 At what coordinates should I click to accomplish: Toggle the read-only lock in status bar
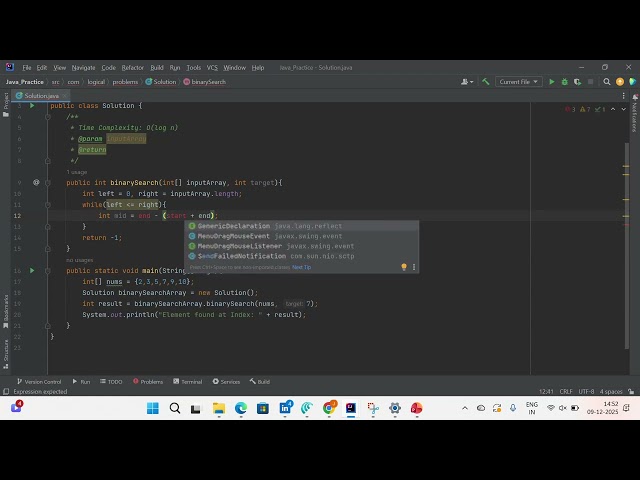[x=631, y=392]
